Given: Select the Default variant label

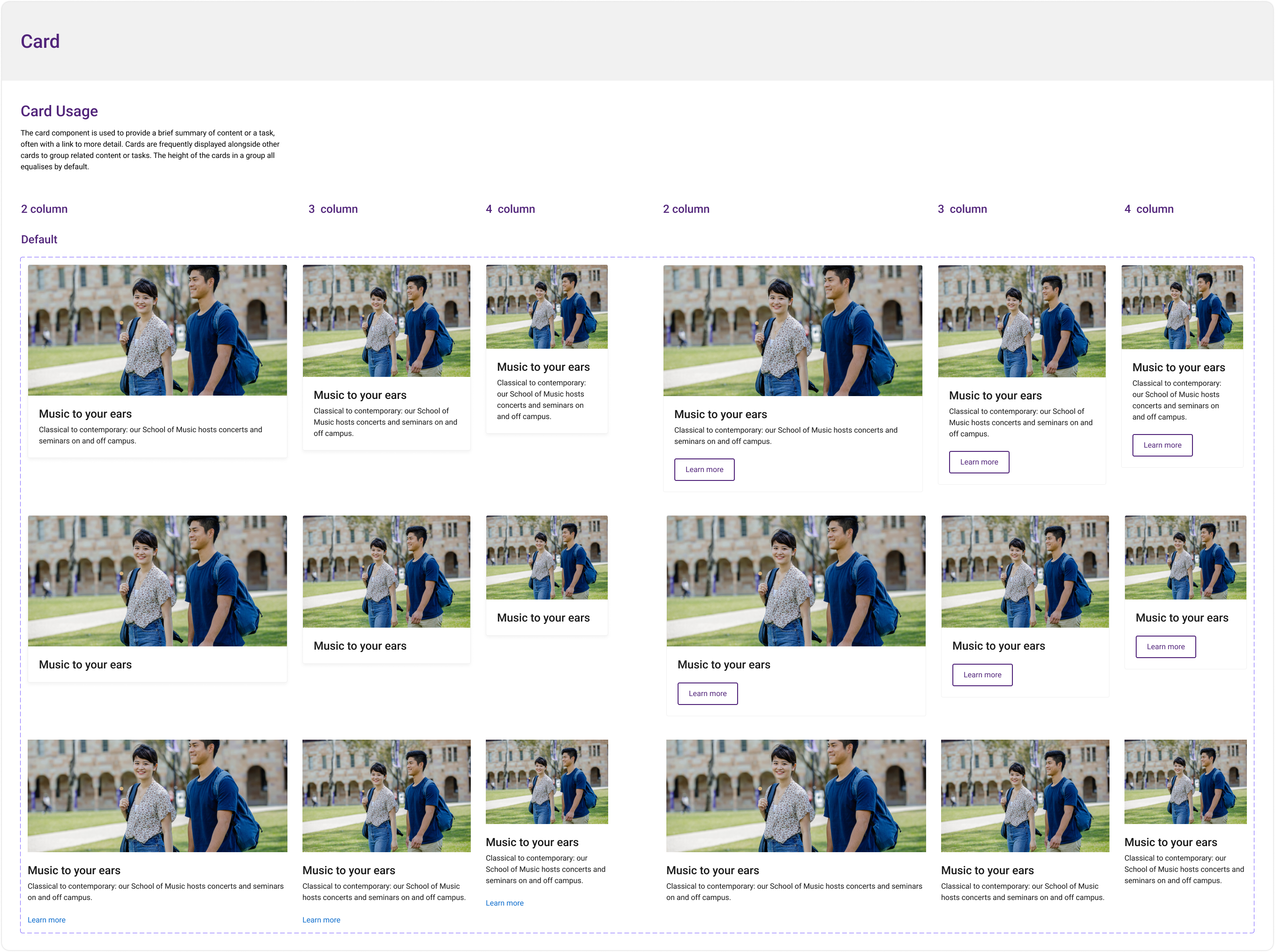Looking at the screenshot, I should click(39, 239).
